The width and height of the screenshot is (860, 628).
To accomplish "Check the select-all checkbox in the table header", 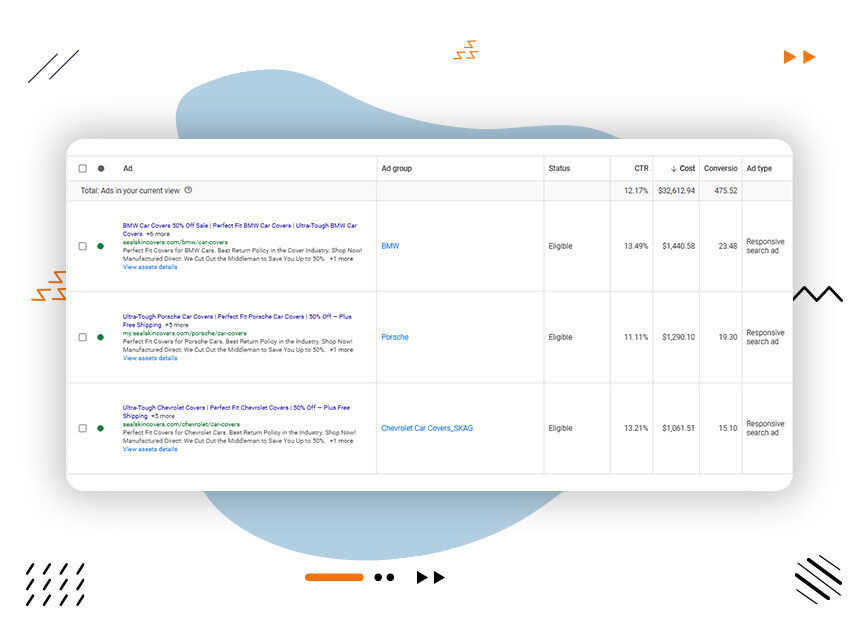I will (x=82, y=168).
